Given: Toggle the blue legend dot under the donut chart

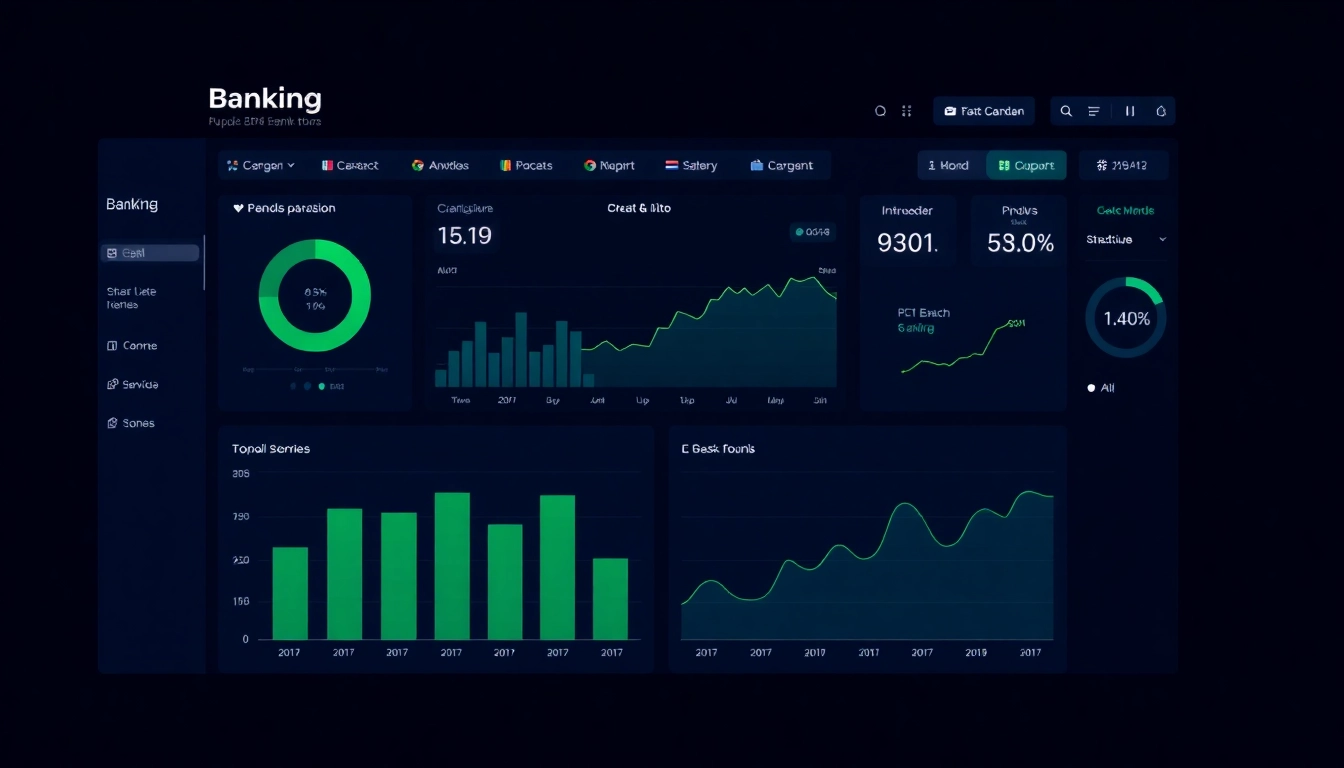Looking at the screenshot, I should coord(307,386).
